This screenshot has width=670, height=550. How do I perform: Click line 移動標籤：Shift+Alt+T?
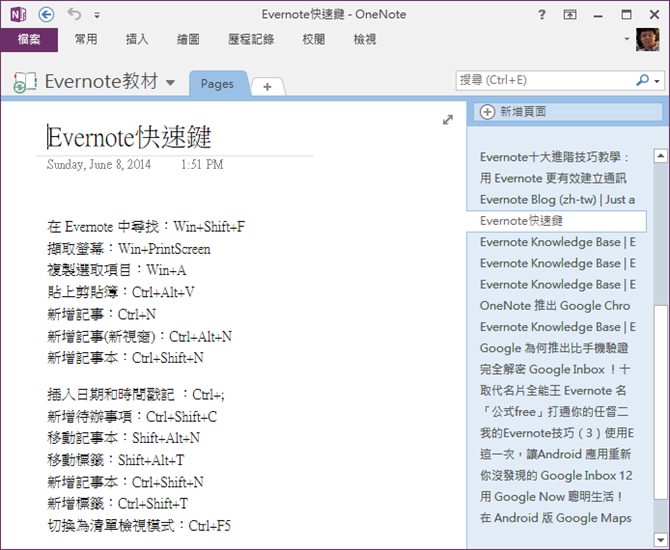tap(115, 460)
